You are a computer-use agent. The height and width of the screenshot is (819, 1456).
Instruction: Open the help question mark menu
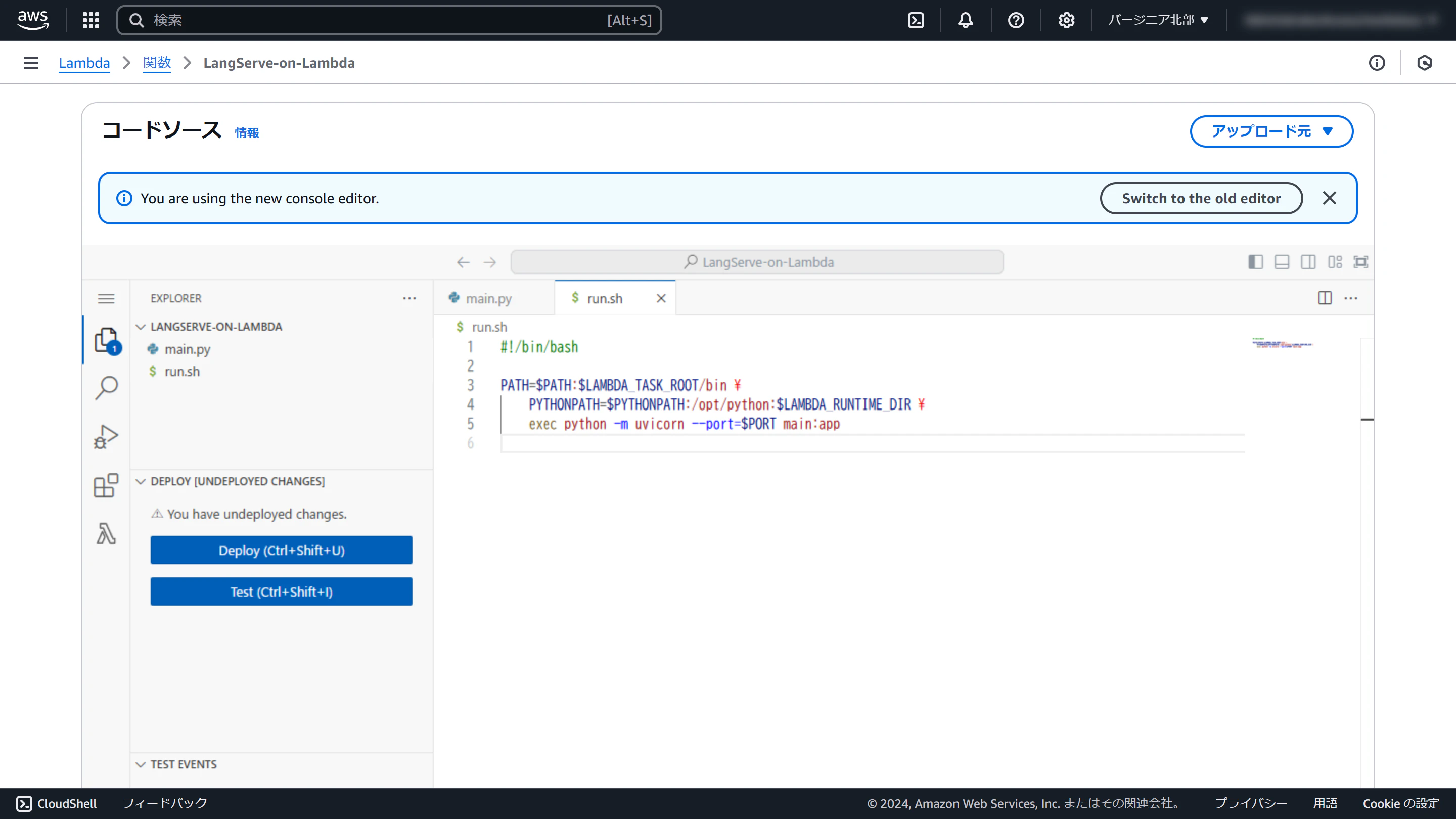[x=1016, y=20]
